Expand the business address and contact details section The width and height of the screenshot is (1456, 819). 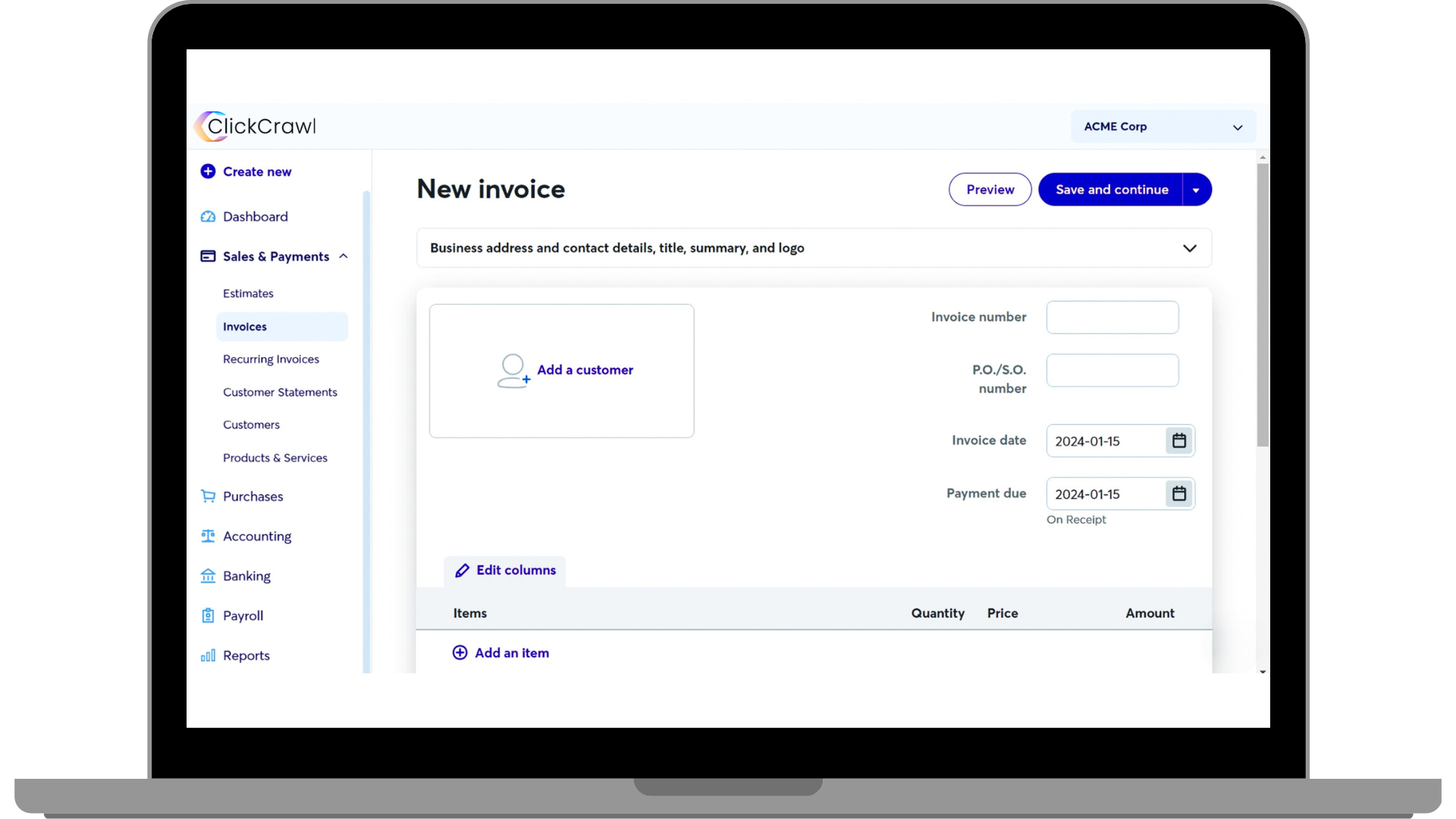1189,248
